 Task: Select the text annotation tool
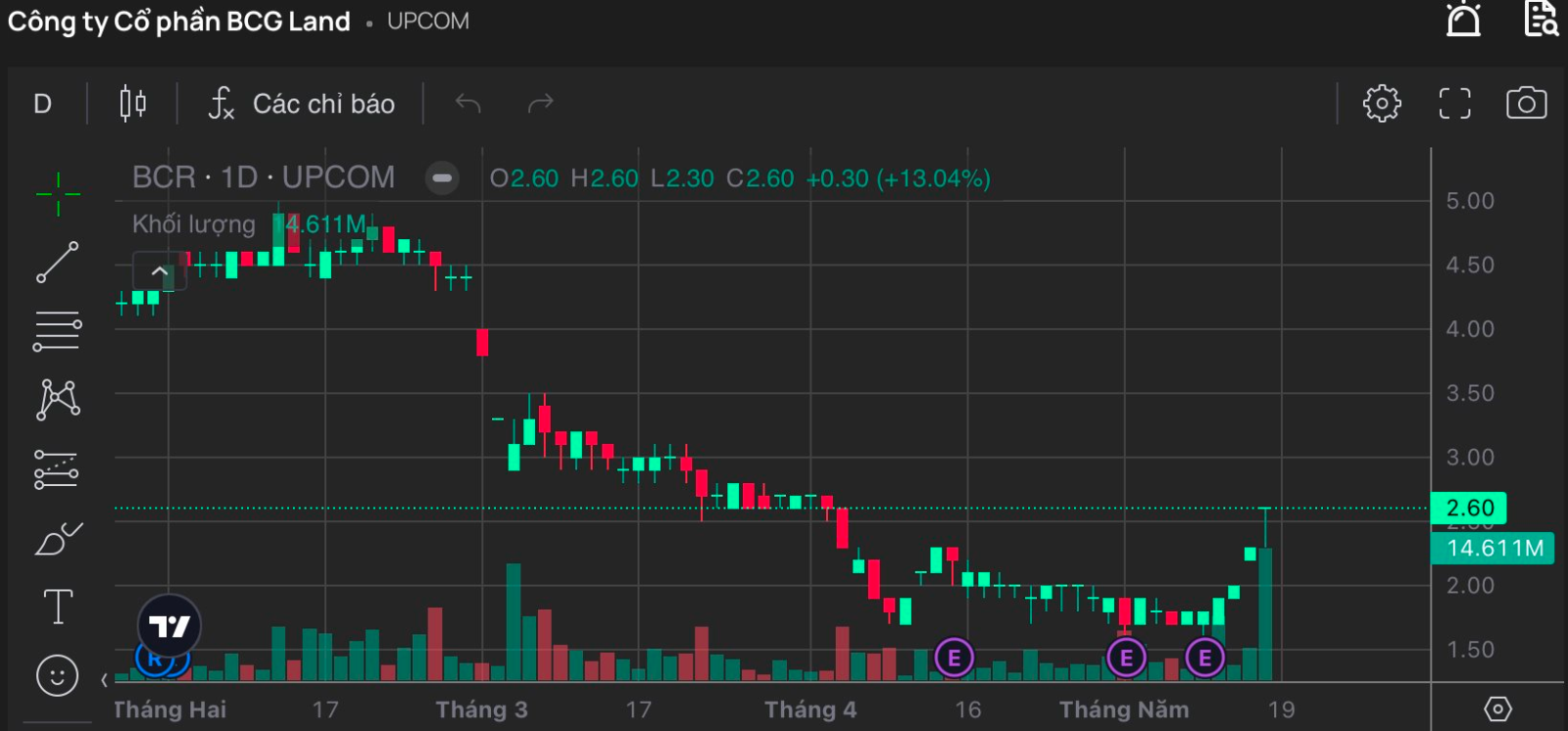coord(58,607)
